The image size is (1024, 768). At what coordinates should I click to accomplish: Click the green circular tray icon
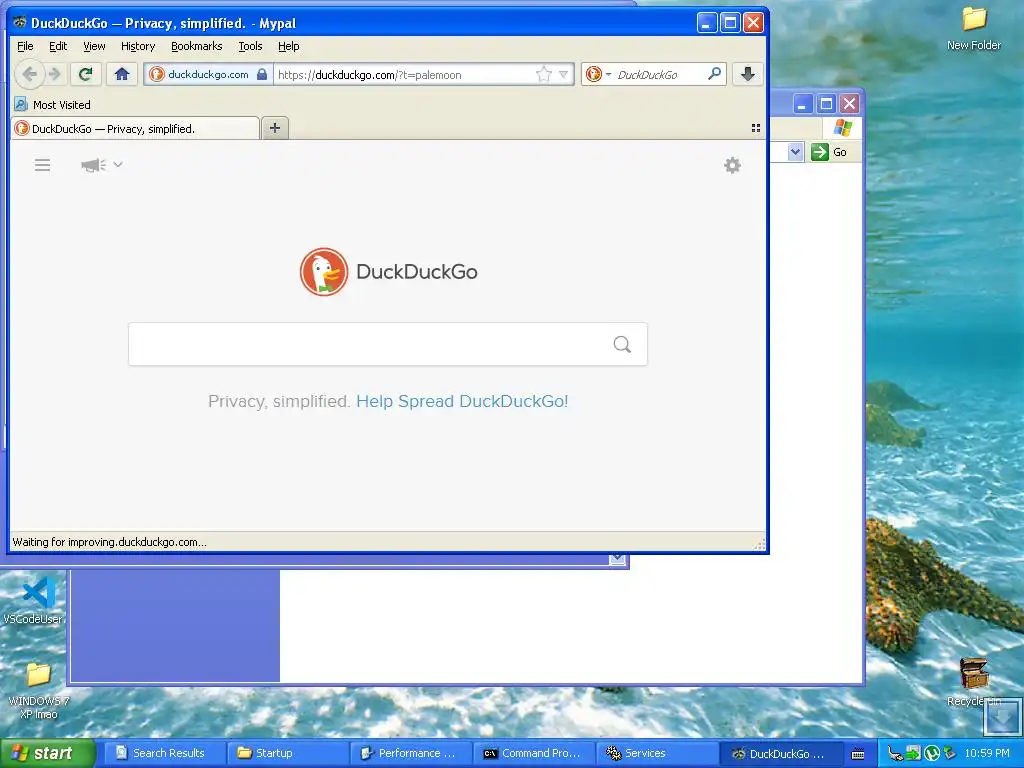point(932,754)
